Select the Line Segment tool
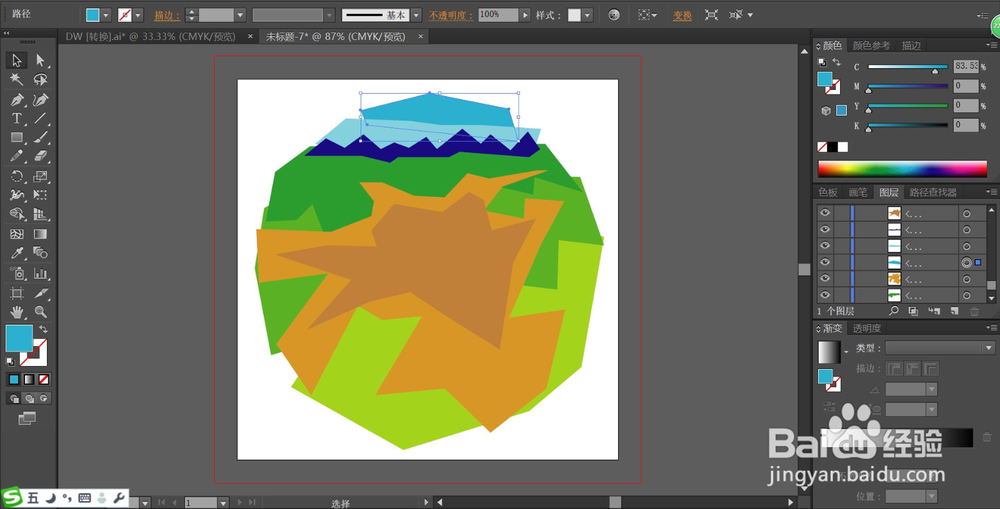The width and height of the screenshot is (1000, 509). 40,119
